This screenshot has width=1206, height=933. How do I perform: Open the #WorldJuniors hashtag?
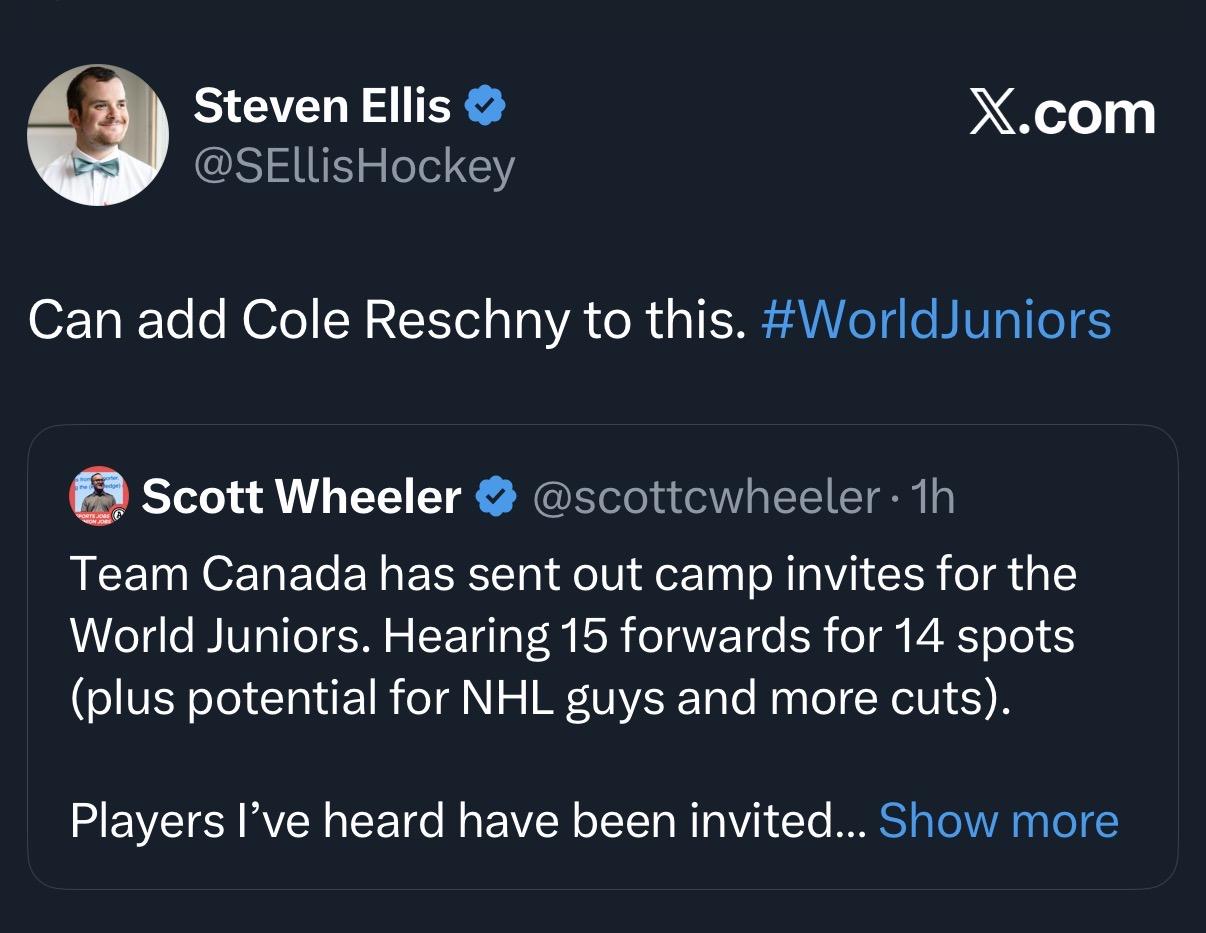point(936,320)
